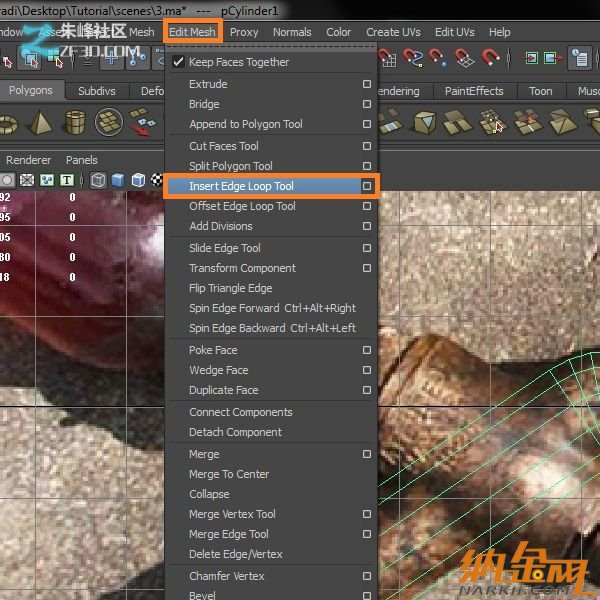Uncheck Keep Faces Together

tap(179, 62)
